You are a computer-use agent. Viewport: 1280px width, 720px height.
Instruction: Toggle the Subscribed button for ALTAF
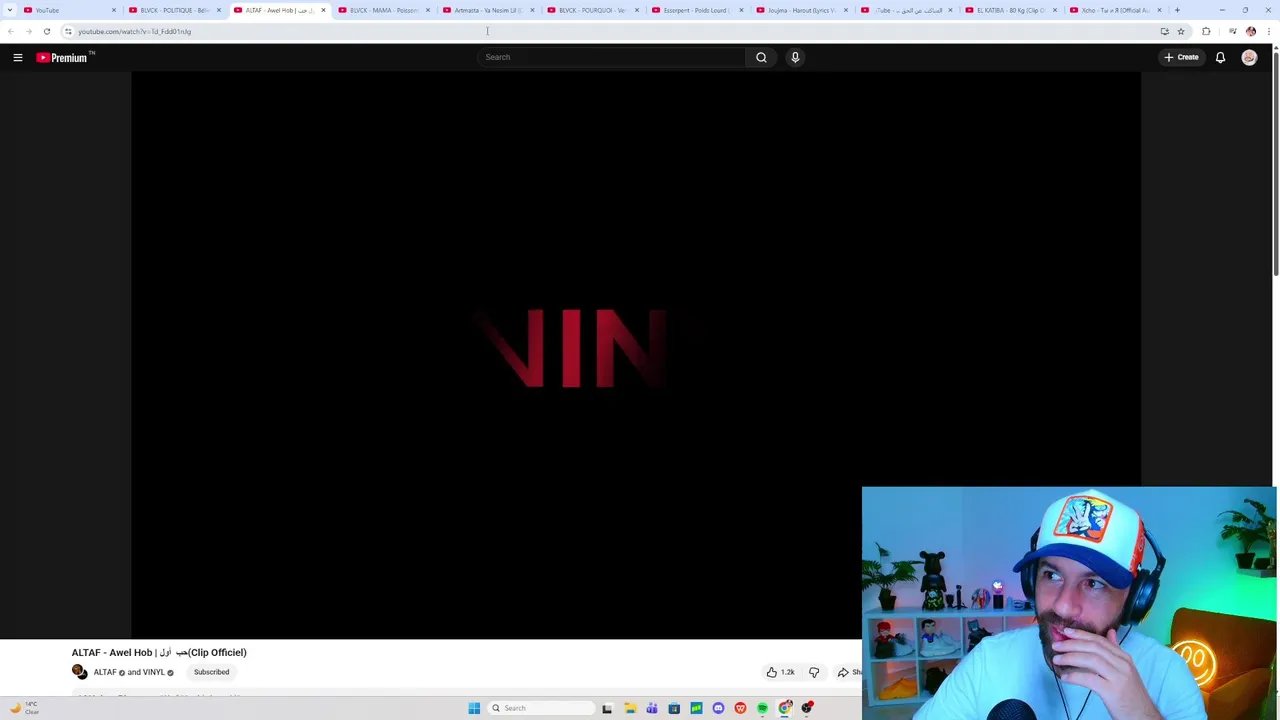tap(211, 673)
